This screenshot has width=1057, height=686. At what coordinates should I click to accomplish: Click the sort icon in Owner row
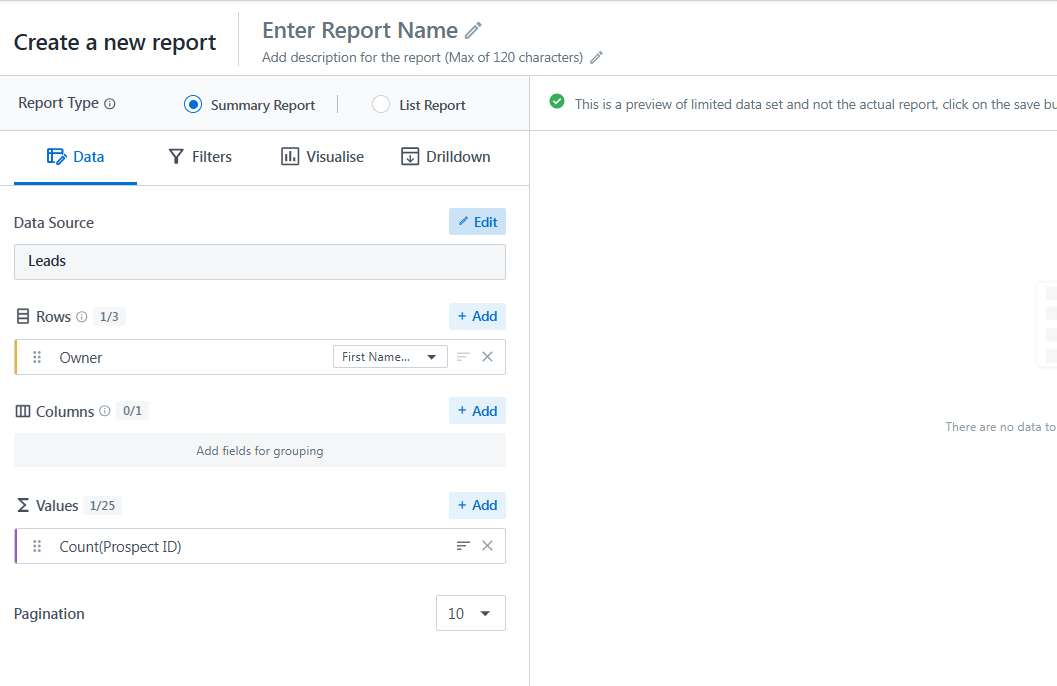[463, 357]
